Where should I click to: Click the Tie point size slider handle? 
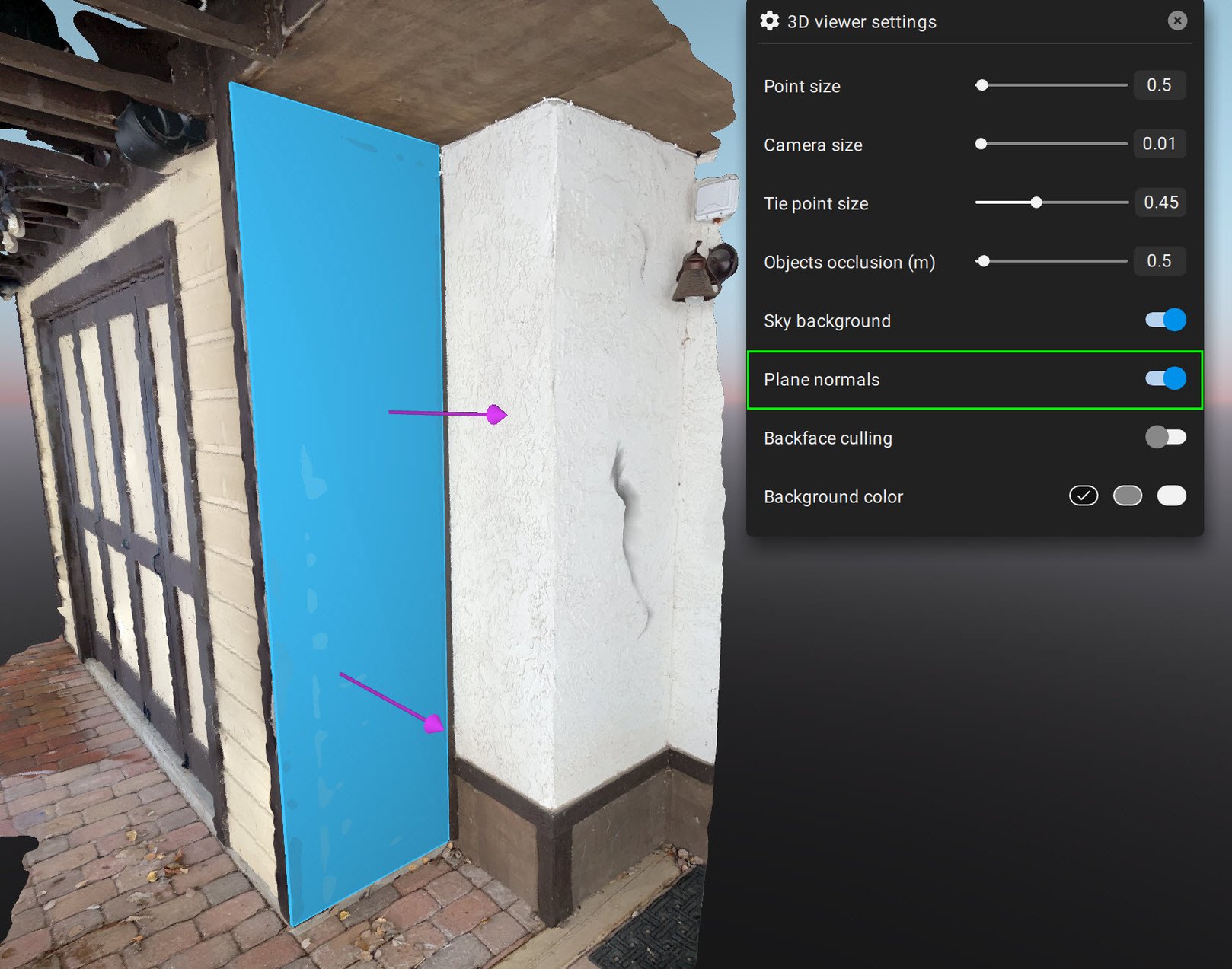[1036, 202]
